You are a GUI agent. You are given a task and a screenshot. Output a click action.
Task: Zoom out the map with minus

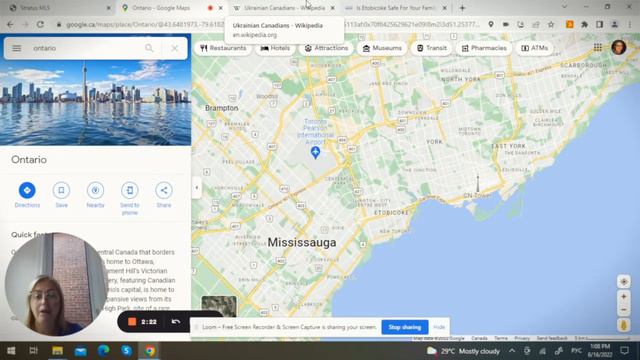point(623,310)
